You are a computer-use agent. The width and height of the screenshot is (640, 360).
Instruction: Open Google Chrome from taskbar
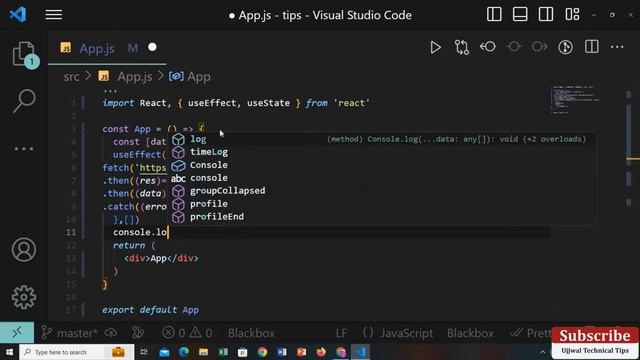262,352
